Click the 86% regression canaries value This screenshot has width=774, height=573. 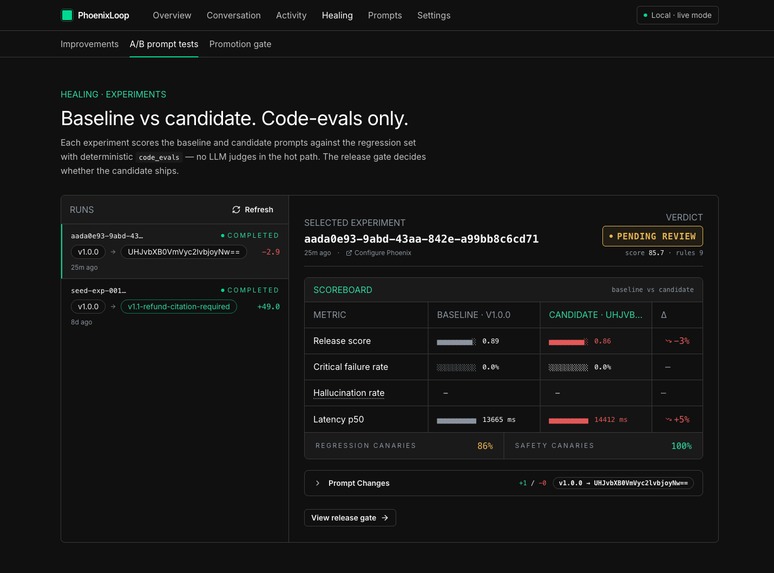pos(485,446)
